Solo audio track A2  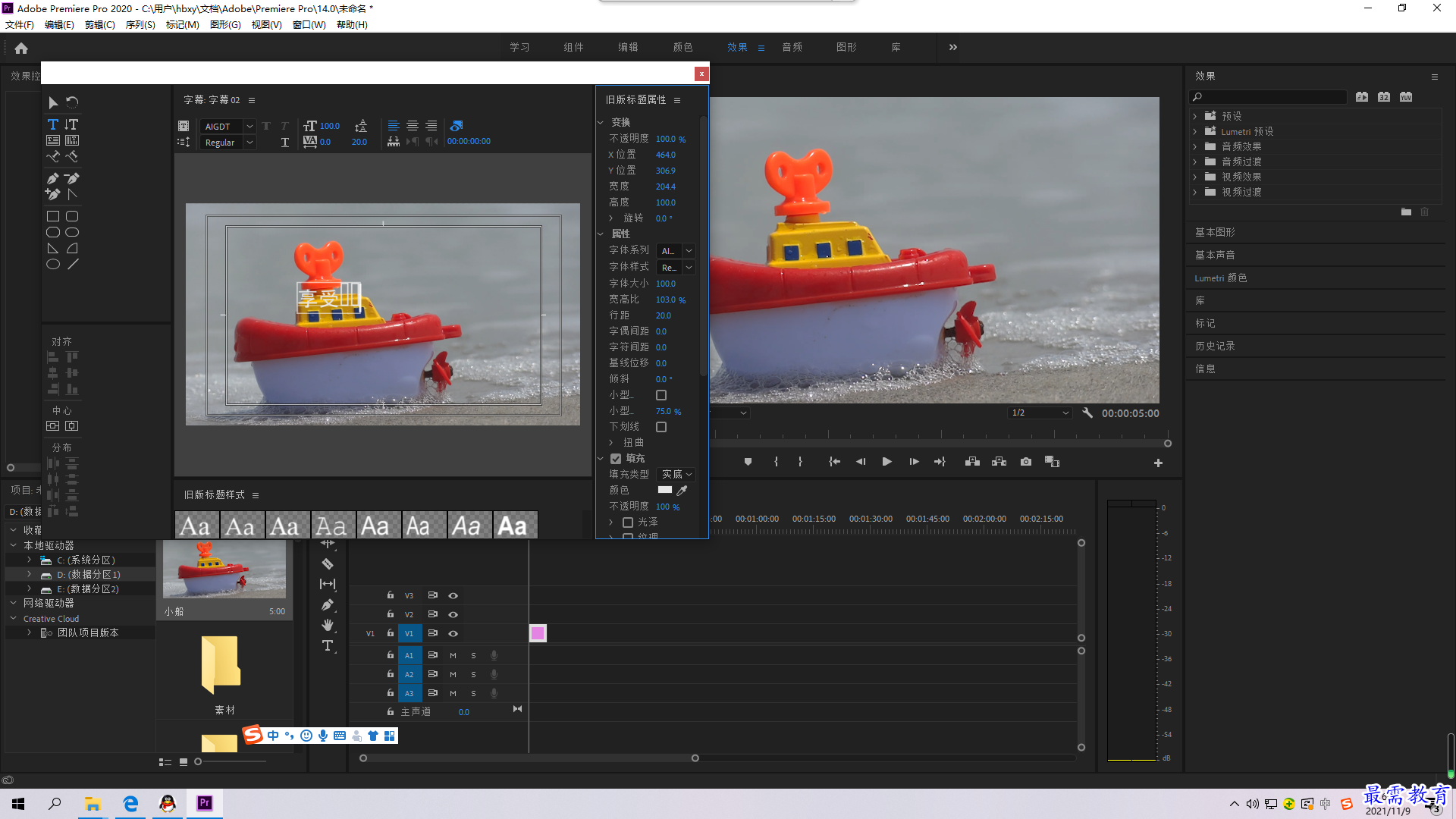(x=473, y=674)
